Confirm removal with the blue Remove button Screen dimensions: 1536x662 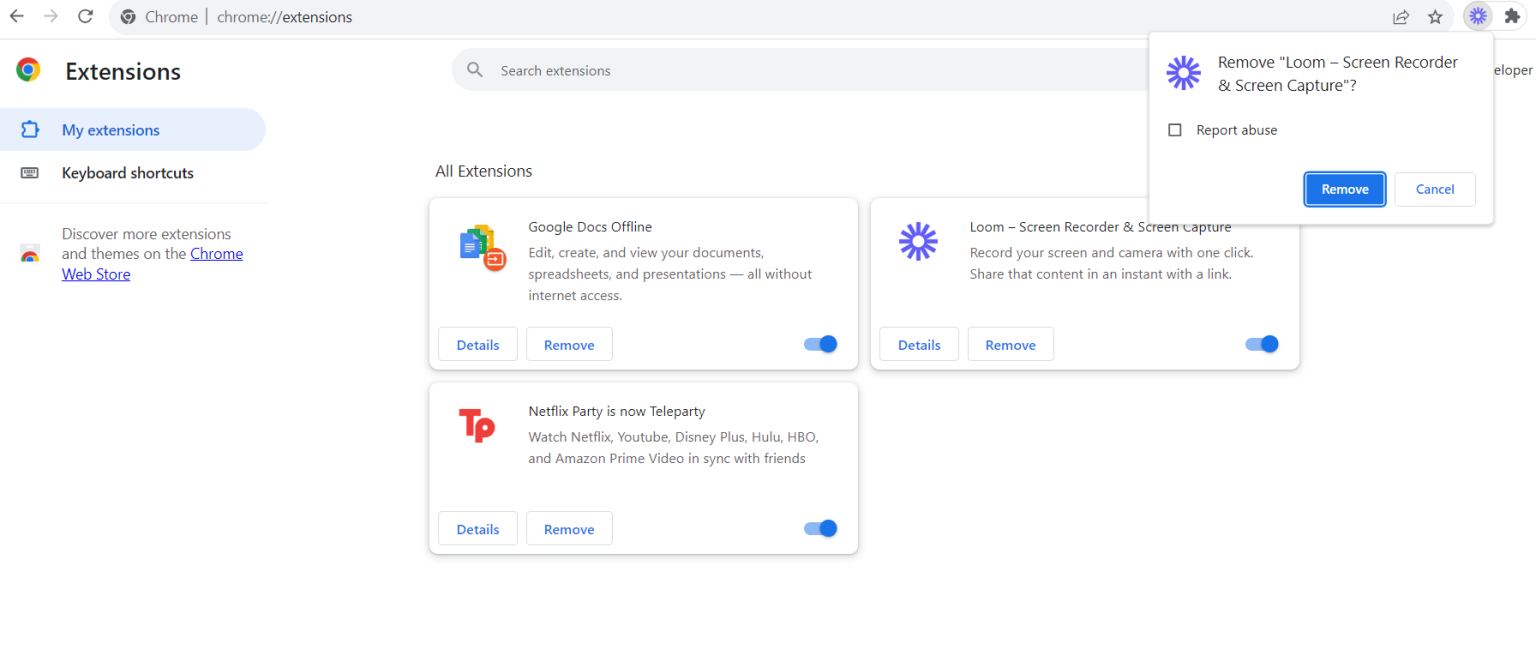click(1344, 189)
